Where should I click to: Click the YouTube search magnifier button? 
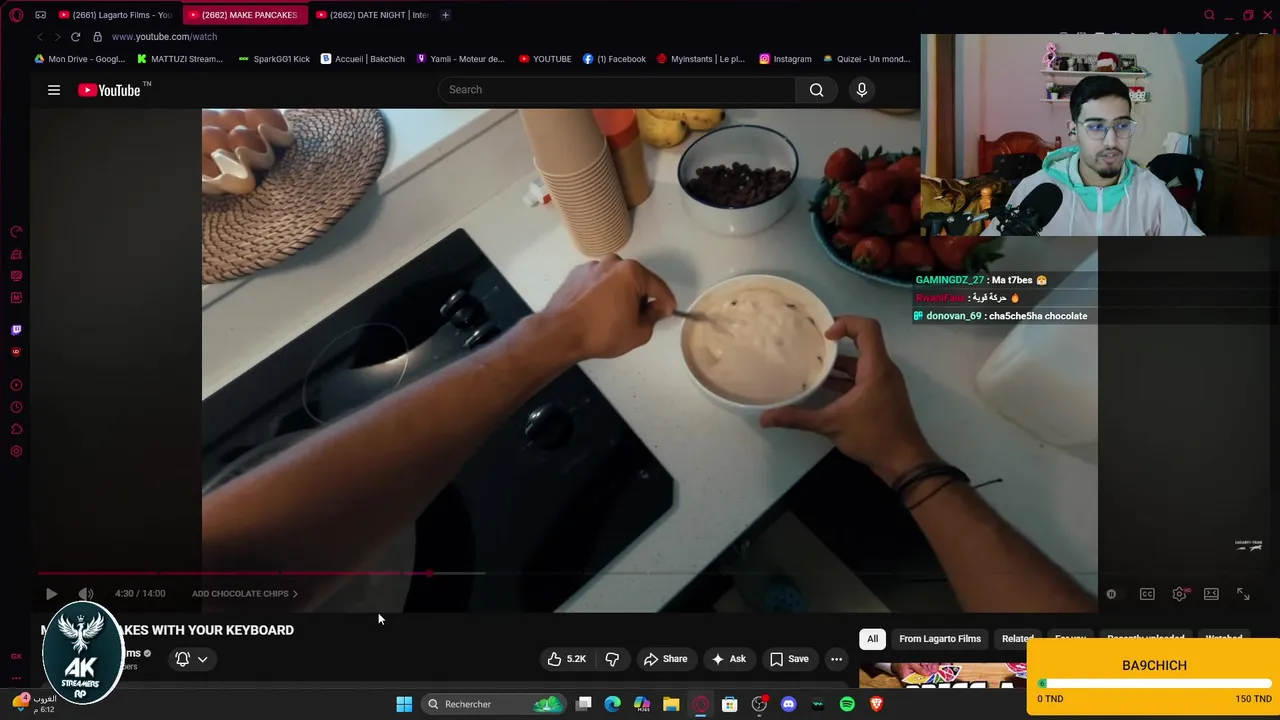tap(817, 90)
